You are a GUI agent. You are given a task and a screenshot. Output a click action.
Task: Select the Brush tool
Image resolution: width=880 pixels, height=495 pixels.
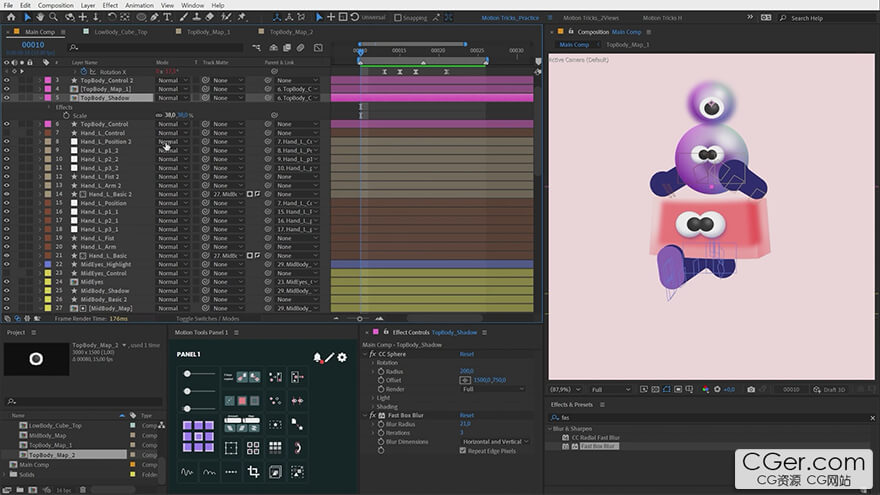coord(184,17)
